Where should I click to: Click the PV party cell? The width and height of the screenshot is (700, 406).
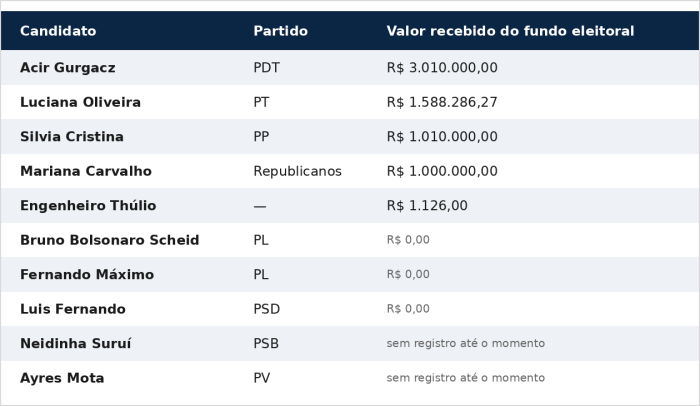pos(262,378)
